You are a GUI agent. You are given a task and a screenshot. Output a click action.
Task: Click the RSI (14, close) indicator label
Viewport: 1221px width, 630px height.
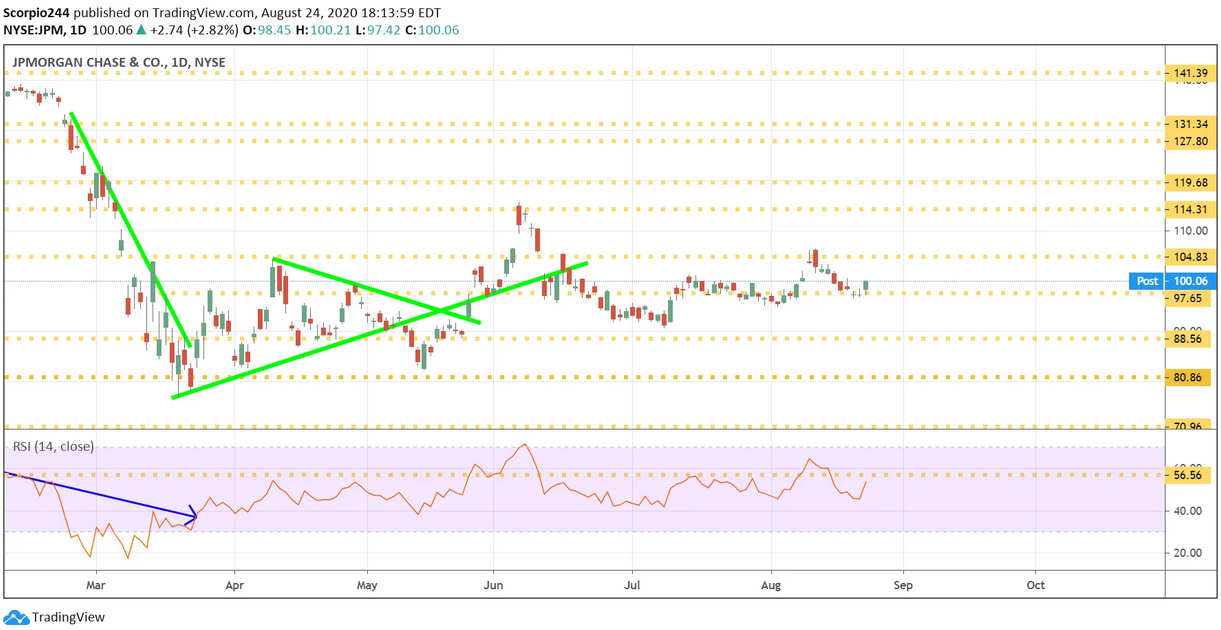point(53,446)
